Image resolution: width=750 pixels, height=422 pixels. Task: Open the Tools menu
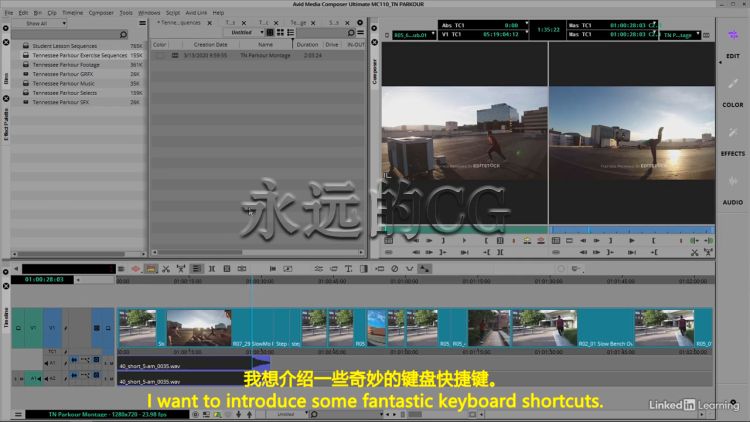(x=126, y=12)
